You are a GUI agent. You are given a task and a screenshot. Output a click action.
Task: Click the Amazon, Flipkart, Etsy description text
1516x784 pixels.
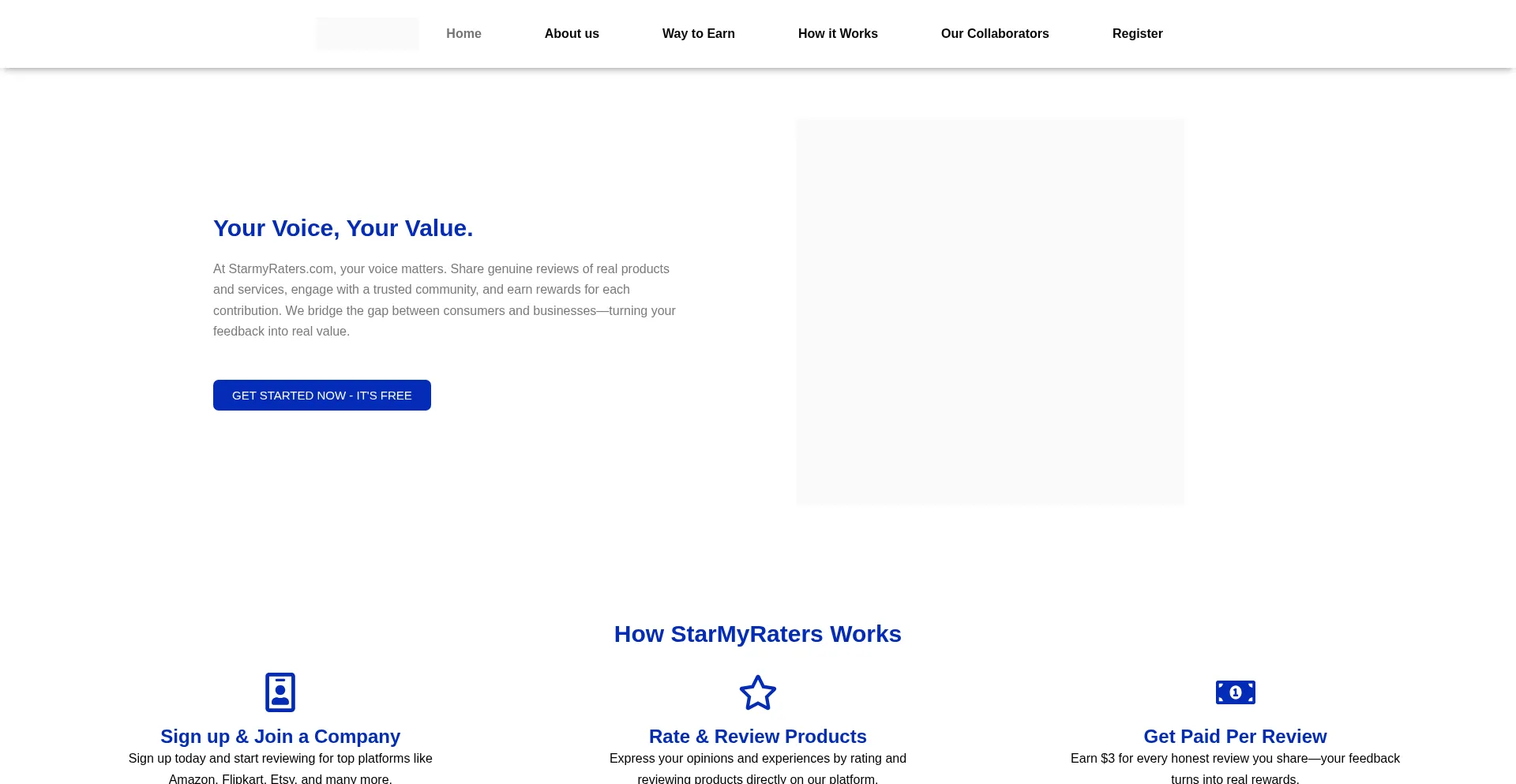coord(280,768)
